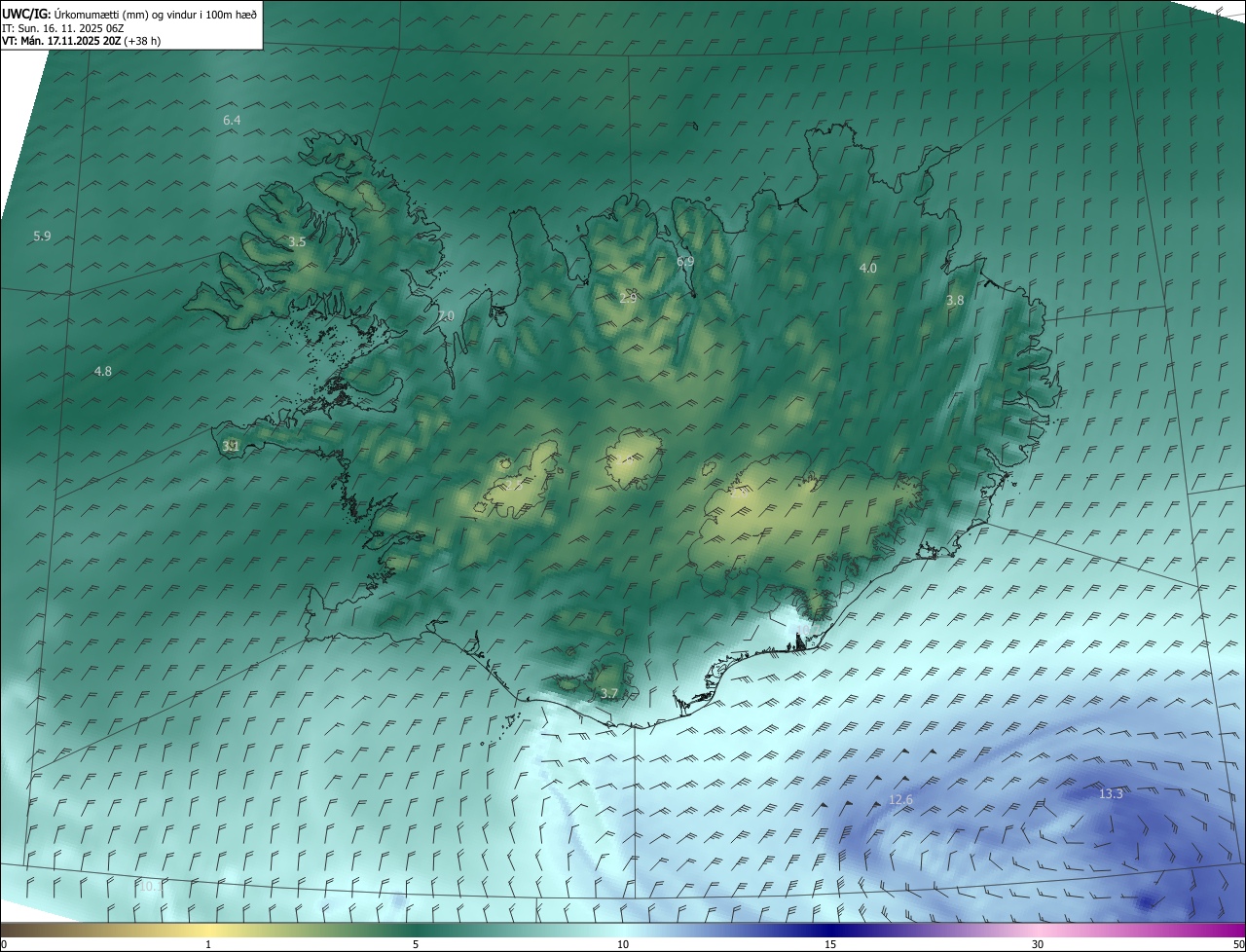
Task: Click the 6.9 value label on map
Action: (685, 262)
